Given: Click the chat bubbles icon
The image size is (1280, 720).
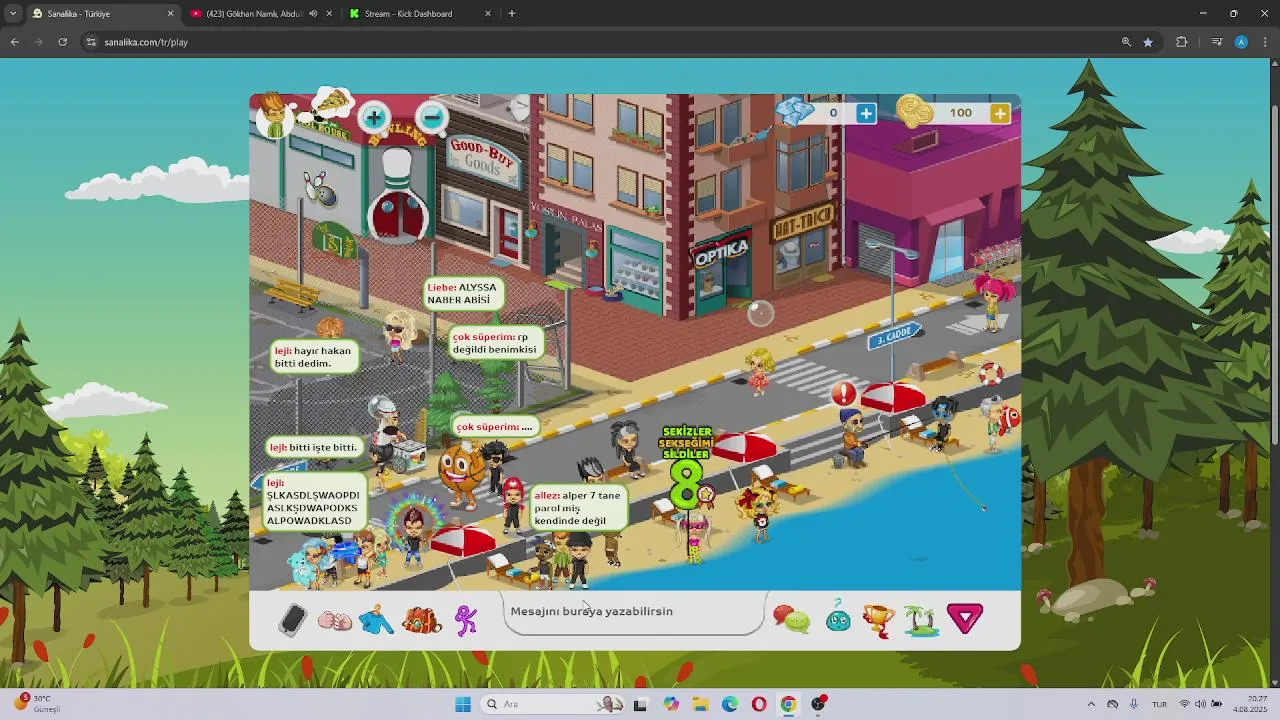Looking at the screenshot, I should (792, 620).
